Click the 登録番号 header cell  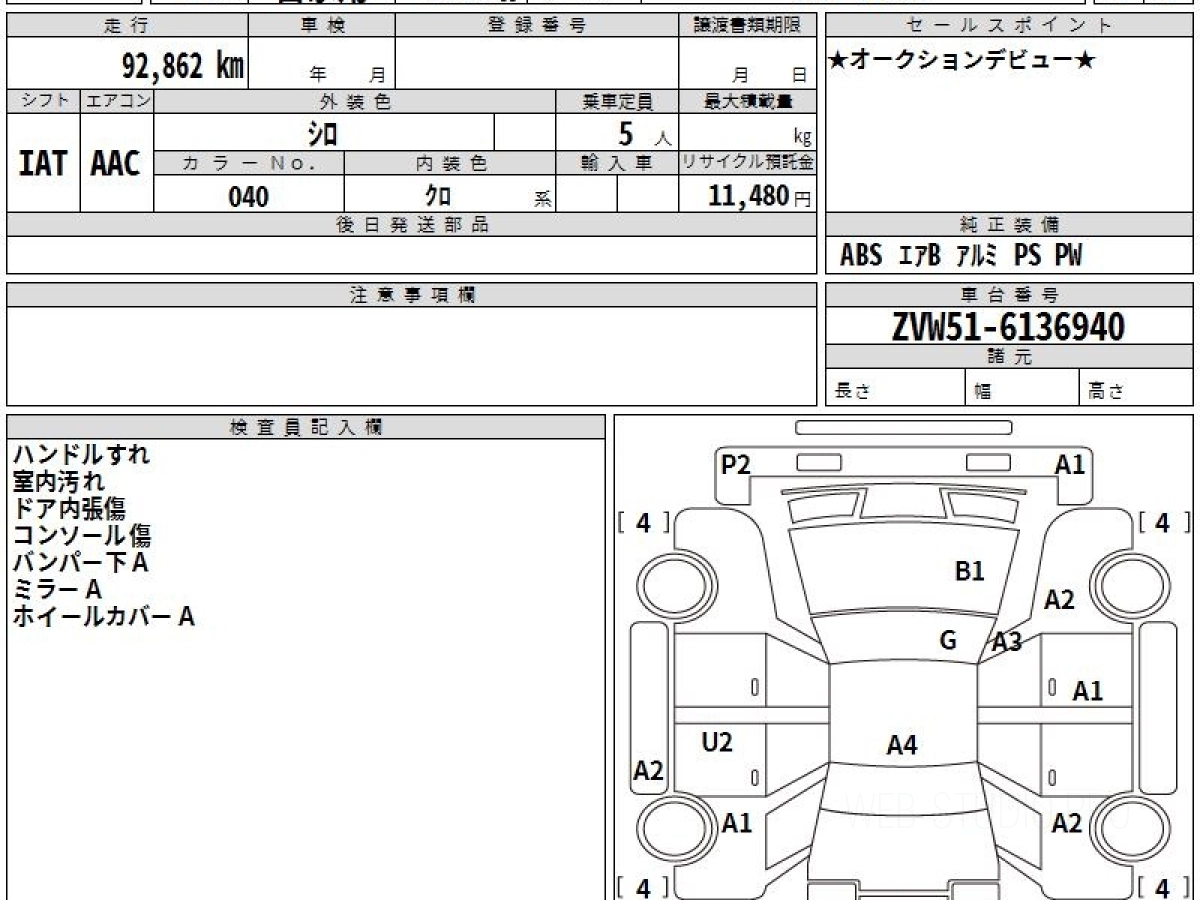pyautogui.click(x=537, y=26)
